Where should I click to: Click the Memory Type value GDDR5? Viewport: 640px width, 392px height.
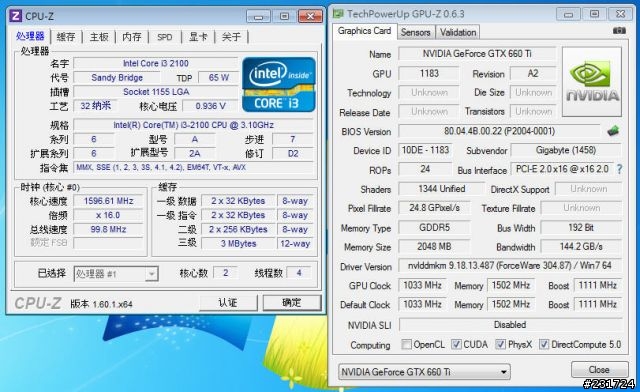pos(434,227)
